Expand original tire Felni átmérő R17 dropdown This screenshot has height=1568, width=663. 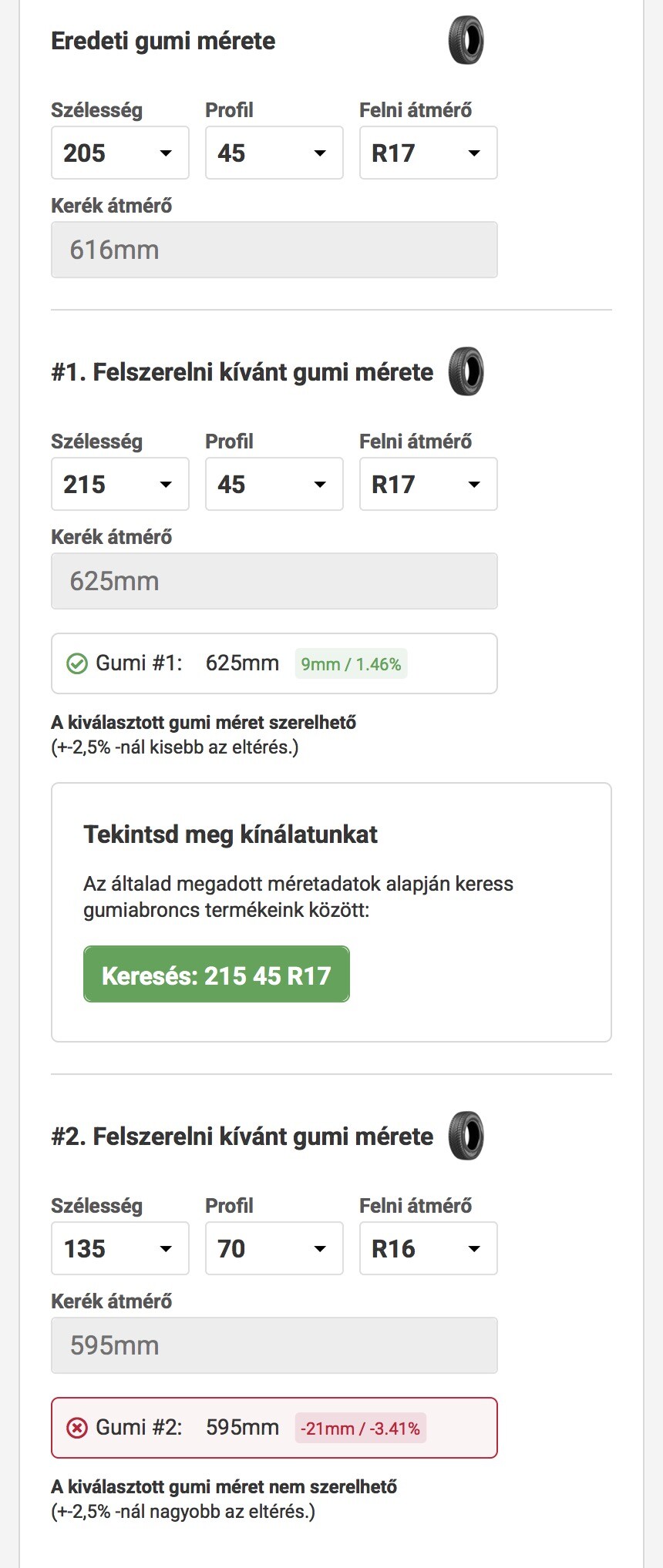click(429, 153)
